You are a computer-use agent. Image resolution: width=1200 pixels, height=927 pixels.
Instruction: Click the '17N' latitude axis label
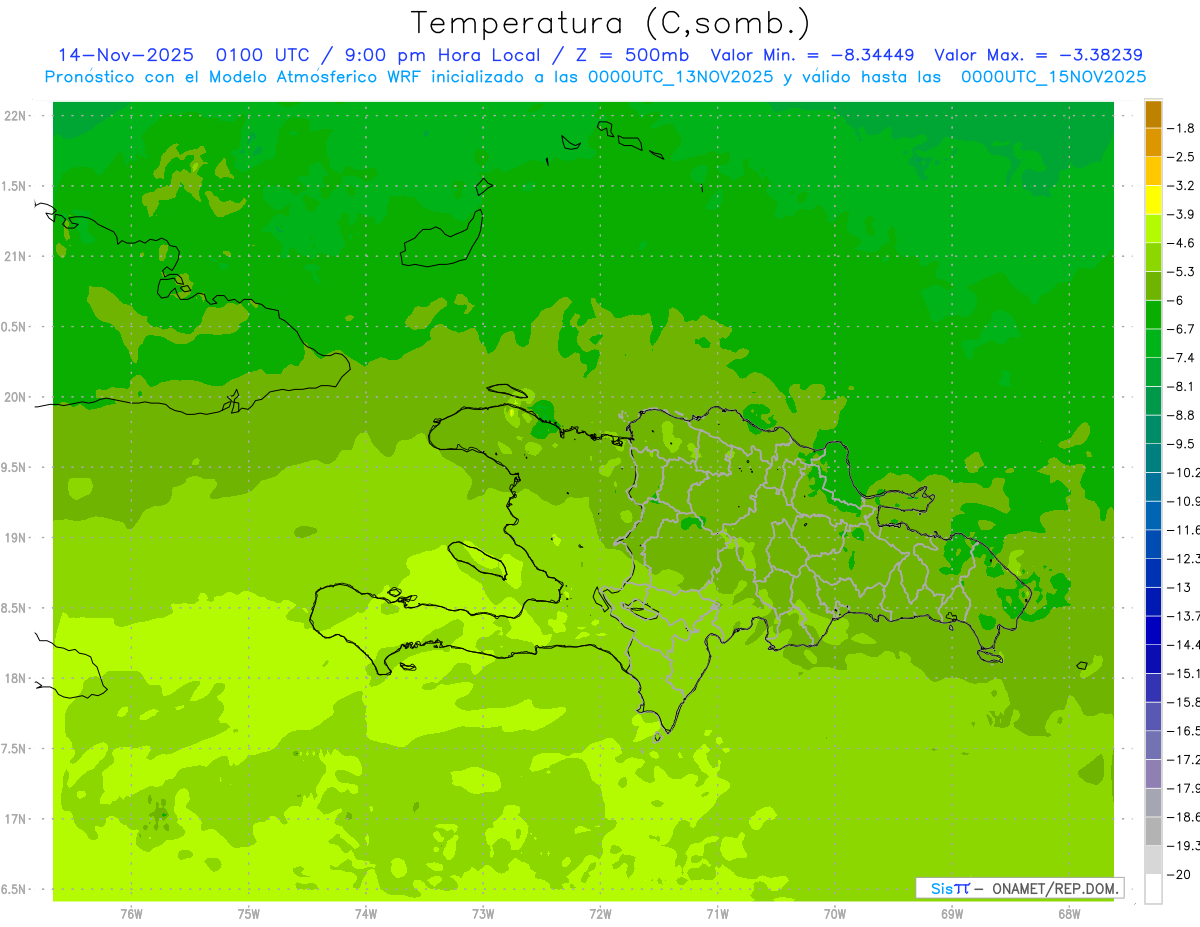16,819
